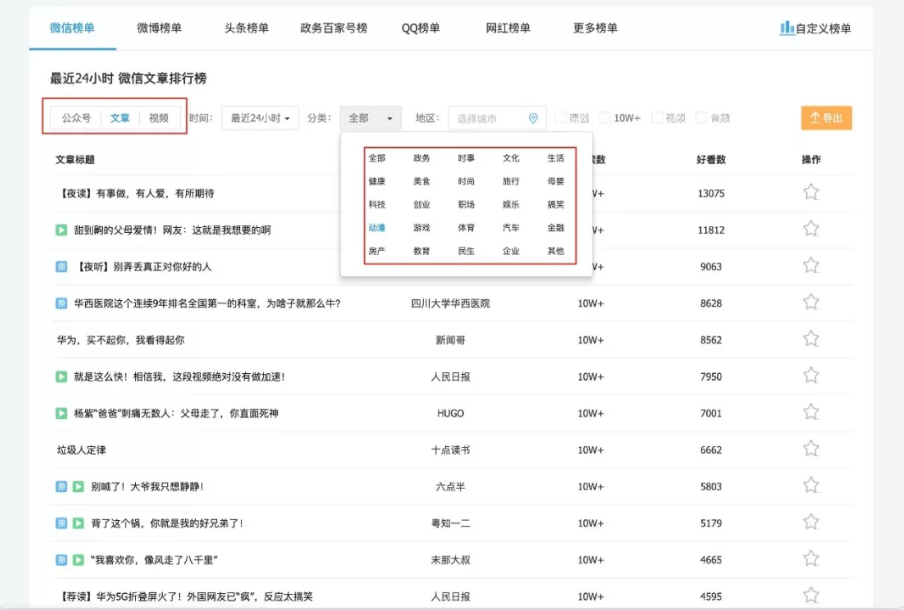This screenshot has width=904, height=610.
Task: Open account 四川大学华西医院
Action: (450, 303)
